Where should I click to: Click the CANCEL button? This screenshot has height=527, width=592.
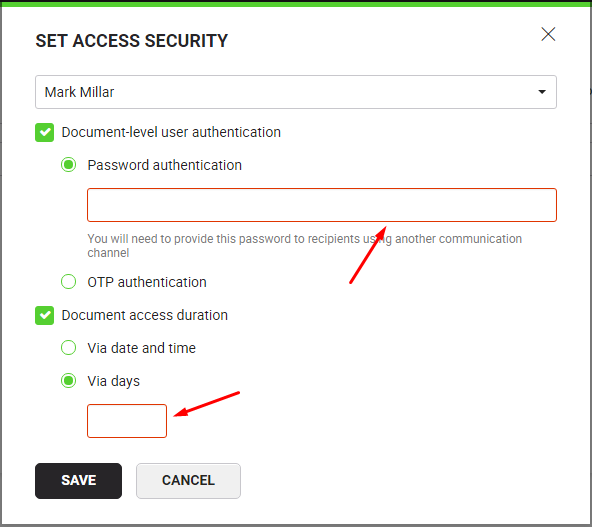coord(188,481)
